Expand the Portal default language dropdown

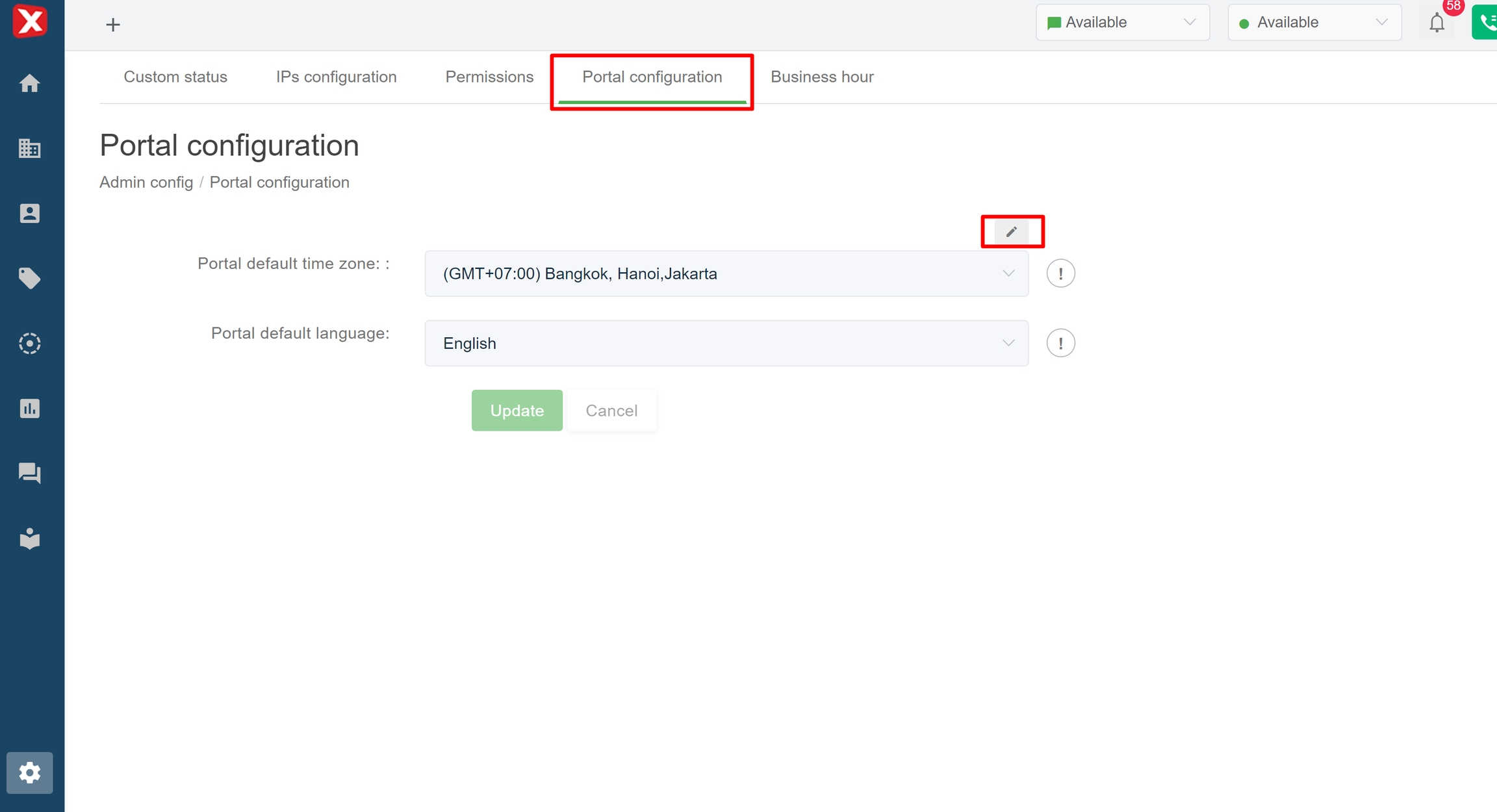pyautogui.click(x=726, y=343)
